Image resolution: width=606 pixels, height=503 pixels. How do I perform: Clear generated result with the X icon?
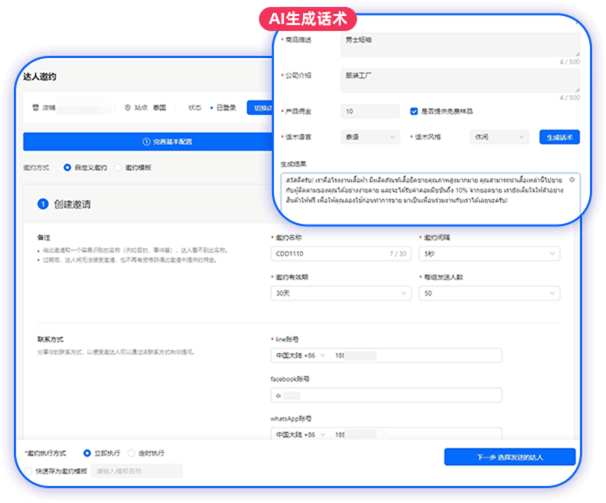click(x=572, y=179)
